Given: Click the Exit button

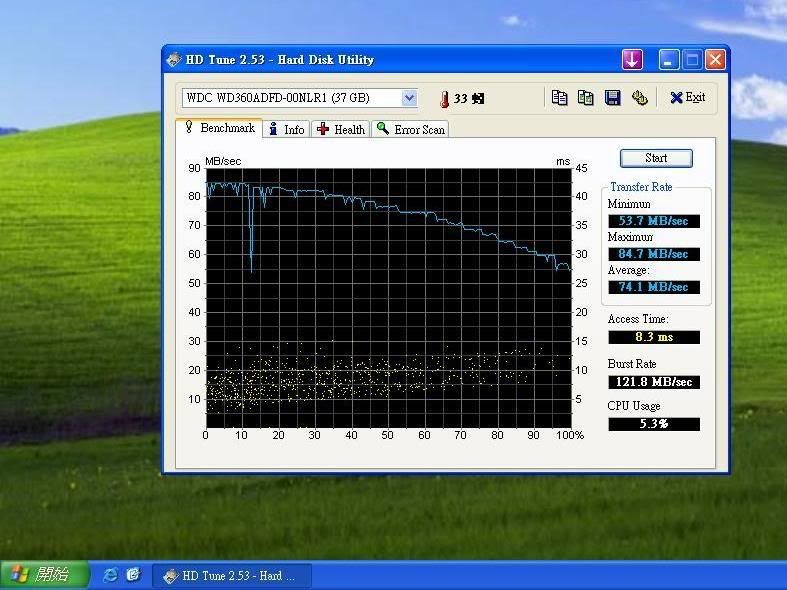Looking at the screenshot, I should (688, 97).
